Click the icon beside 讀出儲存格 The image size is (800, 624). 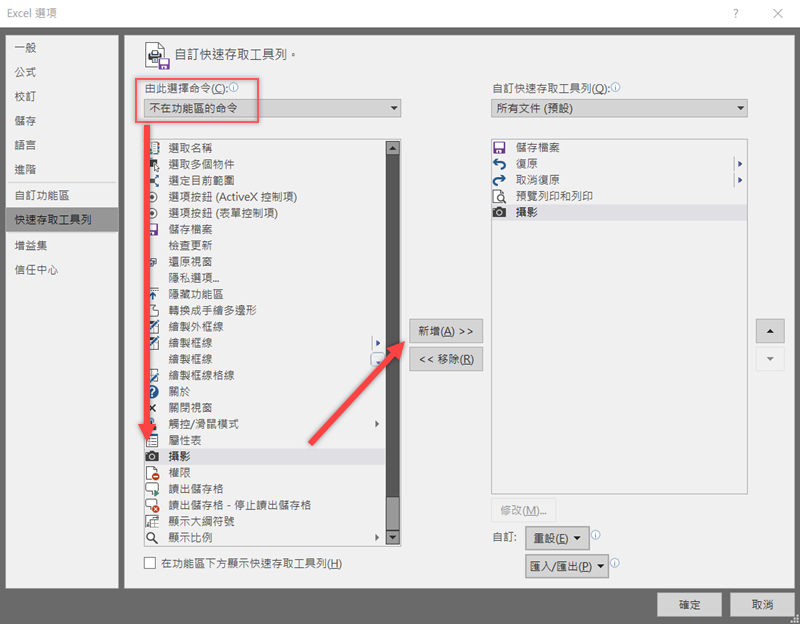(152, 489)
